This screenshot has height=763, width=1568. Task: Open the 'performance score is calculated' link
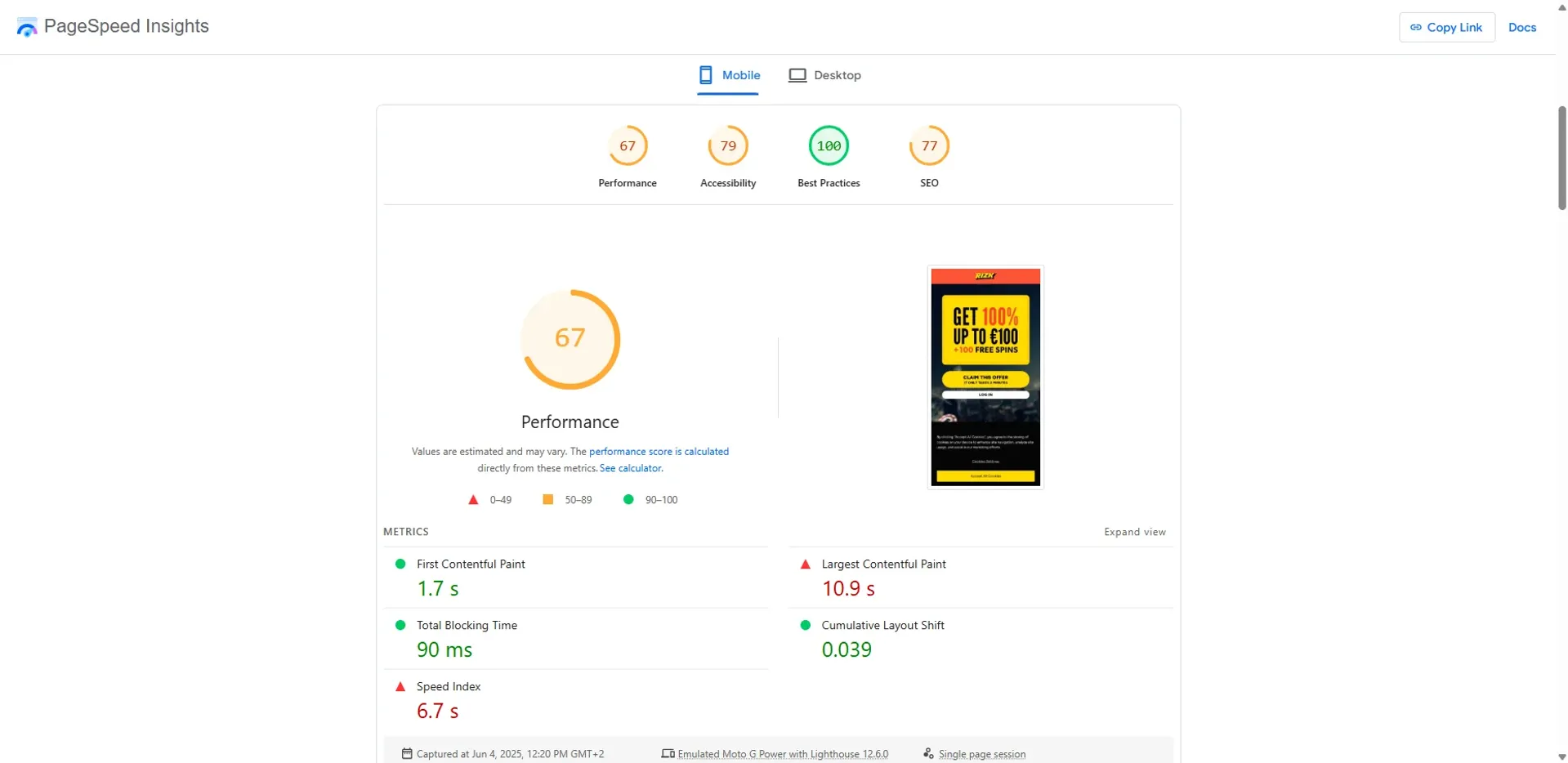(x=659, y=451)
